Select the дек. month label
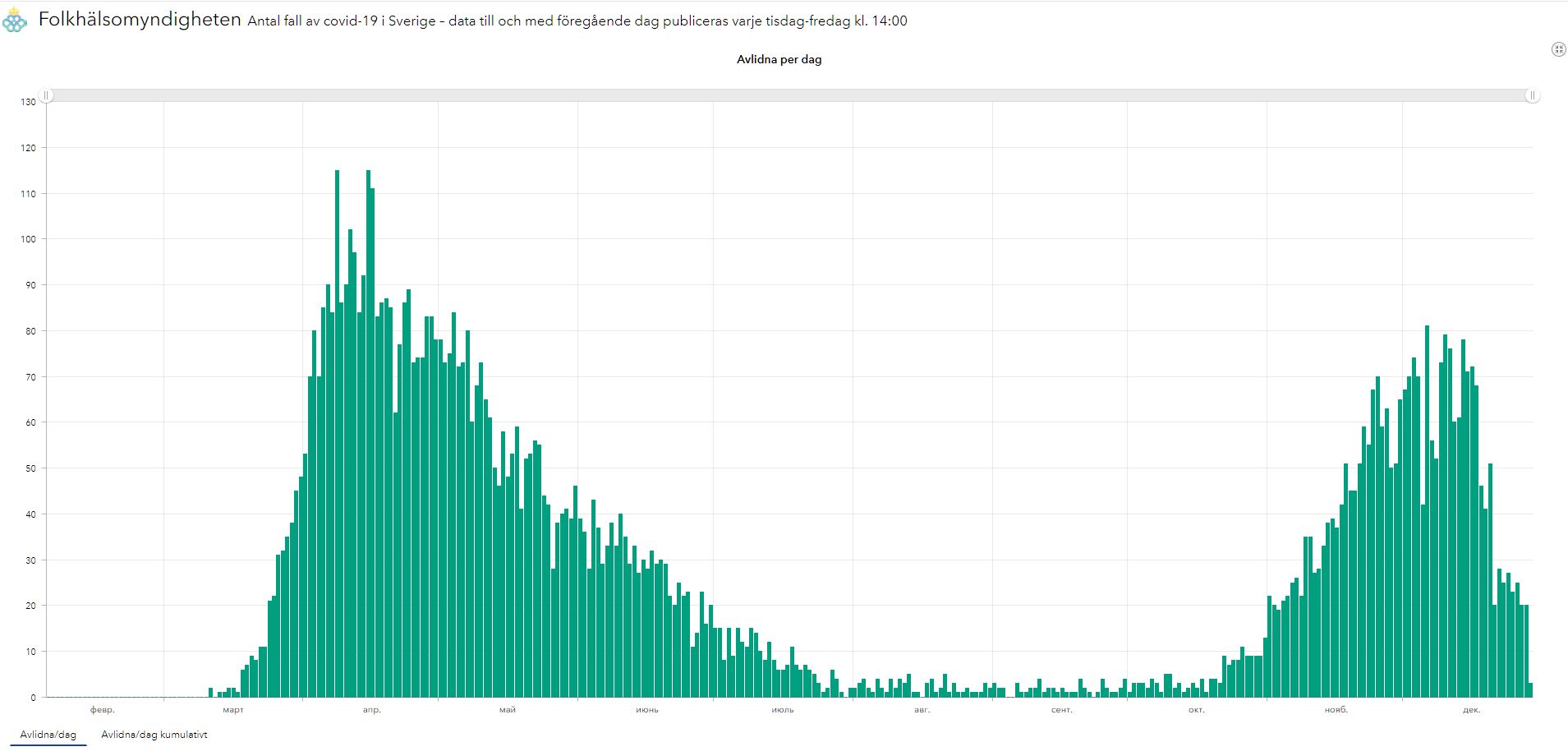The width and height of the screenshot is (1568, 756). [x=1471, y=710]
